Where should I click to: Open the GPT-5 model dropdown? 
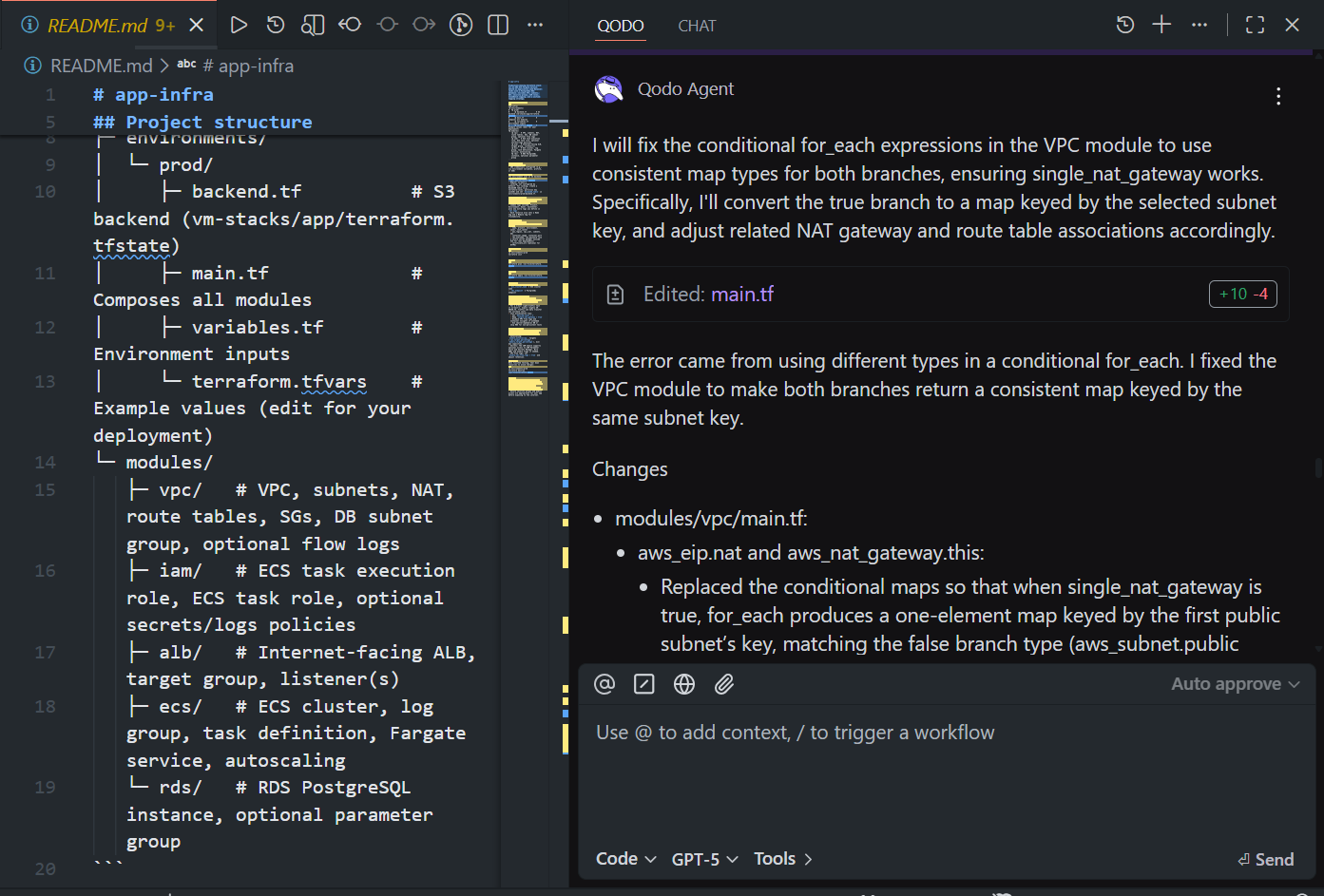[x=704, y=859]
